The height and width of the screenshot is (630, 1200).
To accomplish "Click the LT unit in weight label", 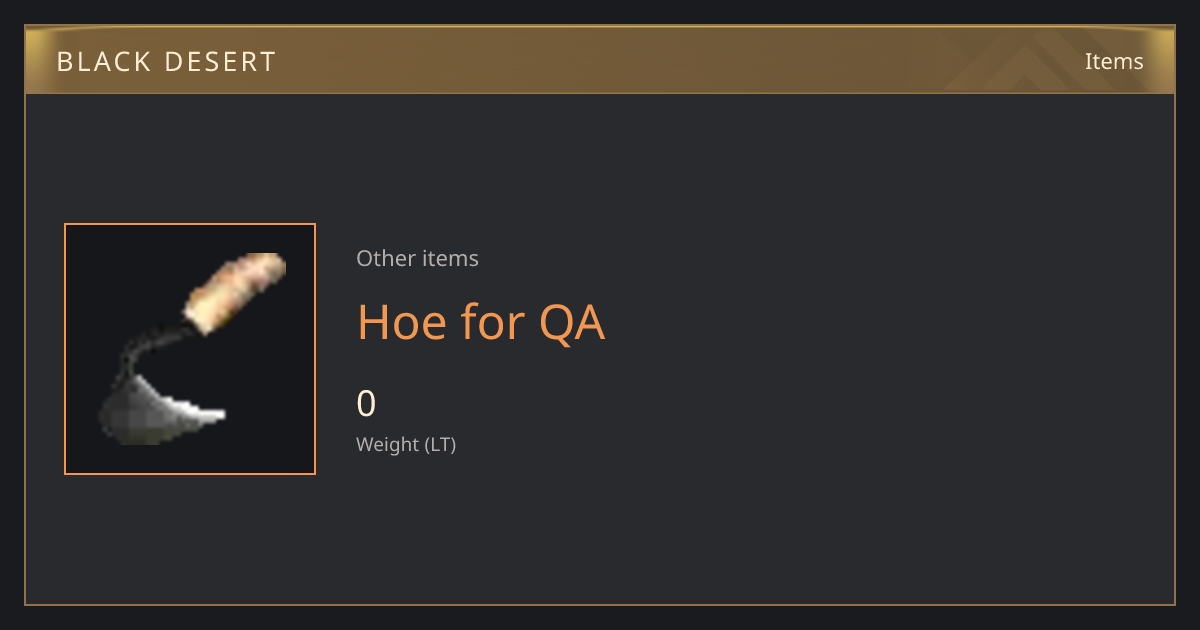I will [440, 444].
